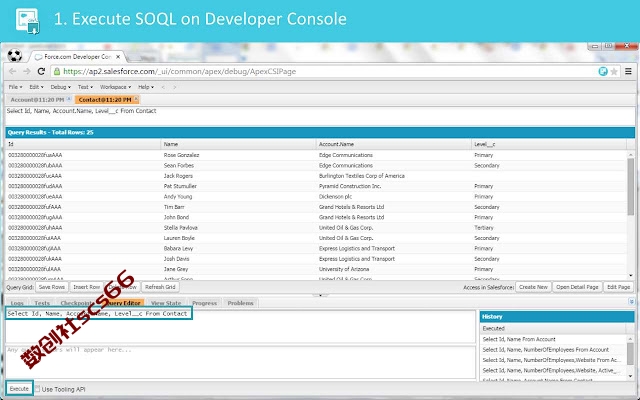Open the Logs tab
The width and height of the screenshot is (640, 400).
17,303
